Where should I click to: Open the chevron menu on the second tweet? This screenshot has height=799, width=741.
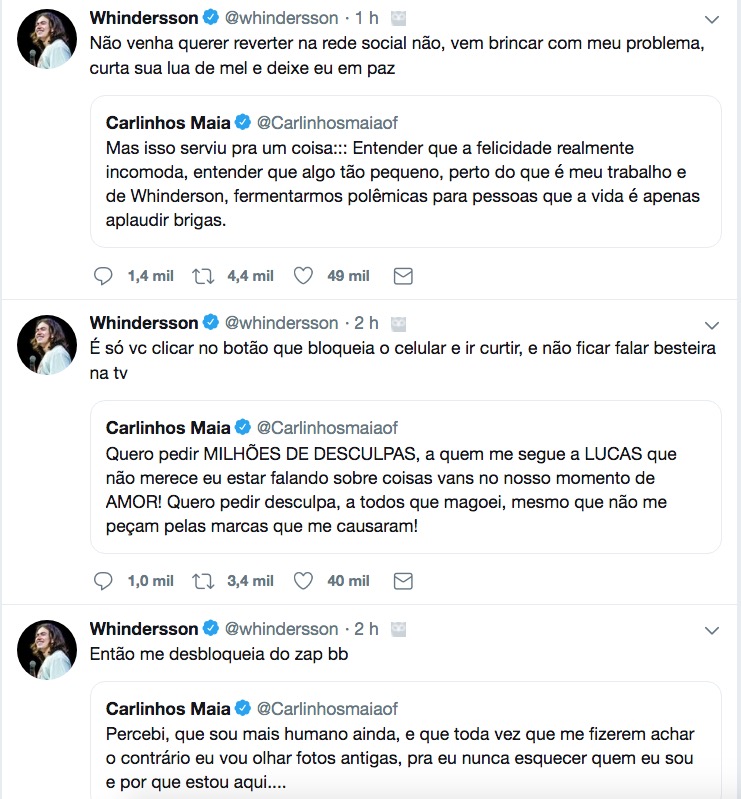tap(712, 325)
